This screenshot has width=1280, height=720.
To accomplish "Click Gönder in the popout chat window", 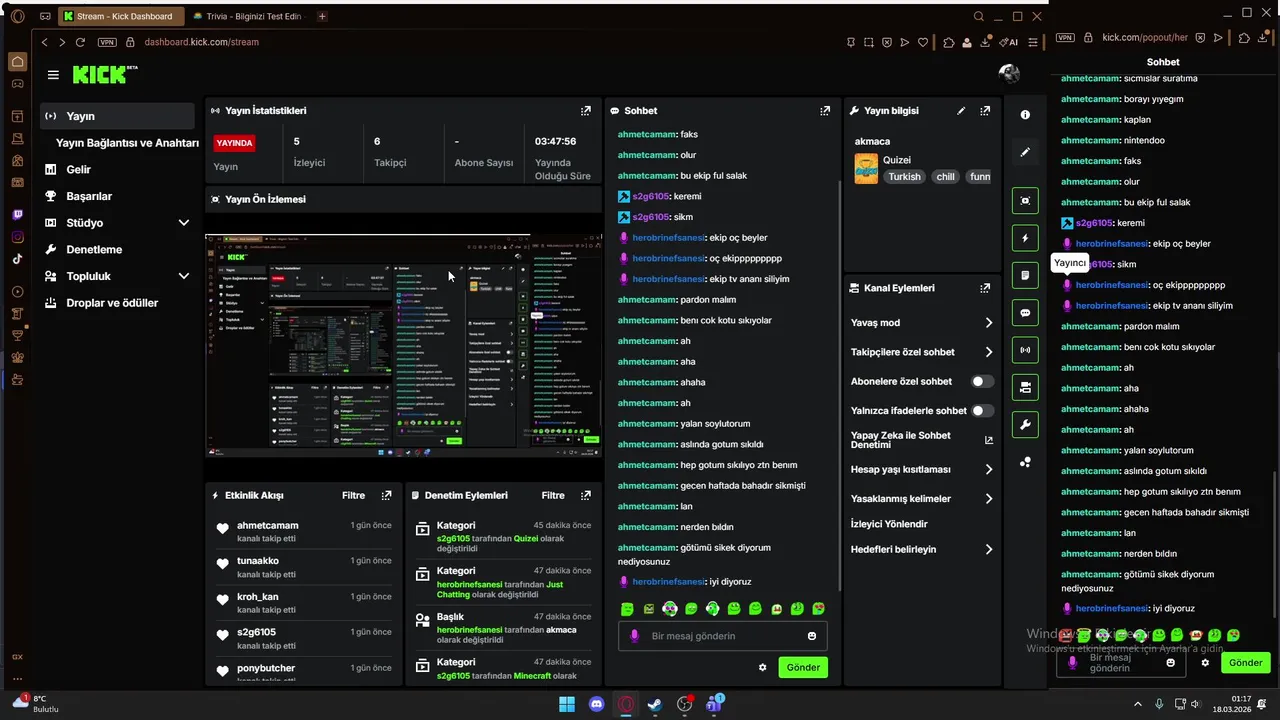I will tap(1245, 663).
